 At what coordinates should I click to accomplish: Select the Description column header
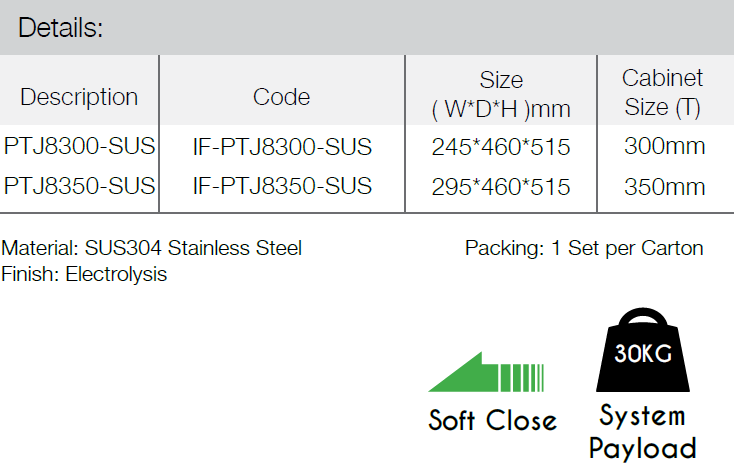point(79,97)
